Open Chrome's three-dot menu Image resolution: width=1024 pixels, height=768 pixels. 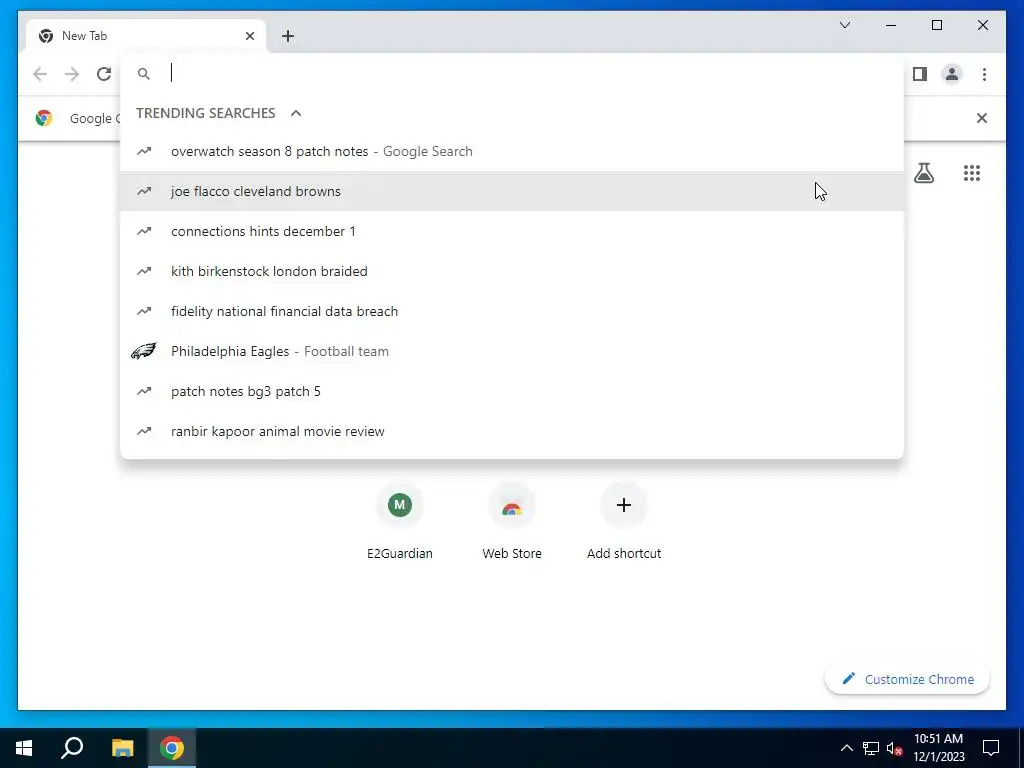(x=984, y=74)
